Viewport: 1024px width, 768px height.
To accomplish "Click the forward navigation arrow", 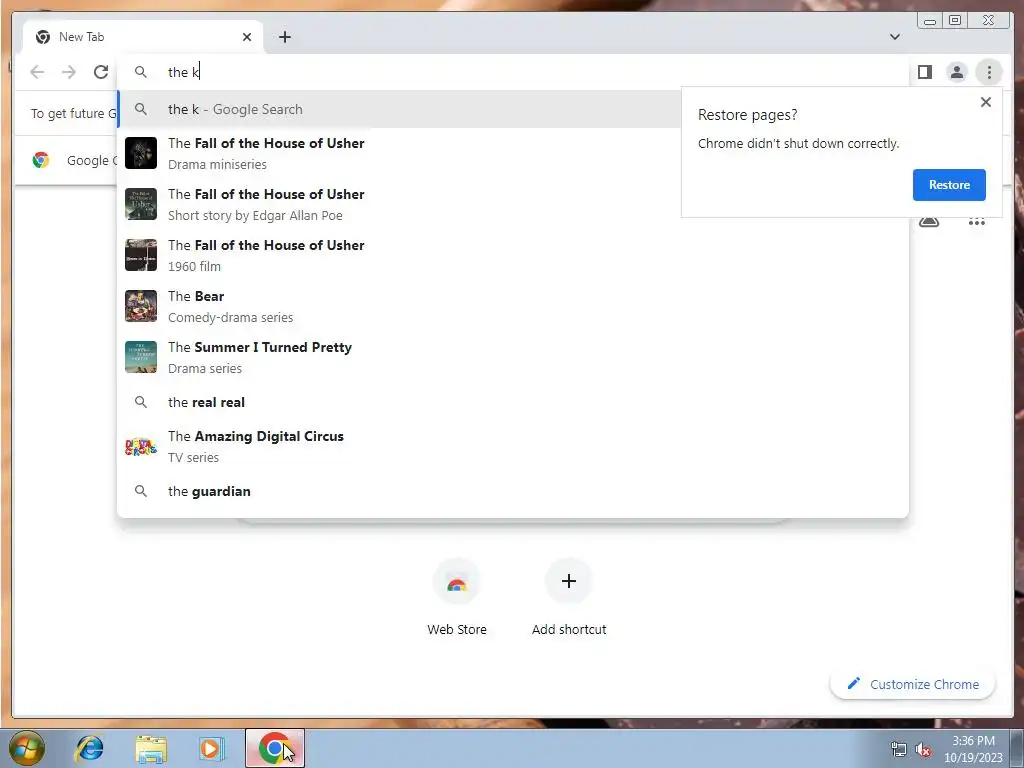I will pos(69,72).
